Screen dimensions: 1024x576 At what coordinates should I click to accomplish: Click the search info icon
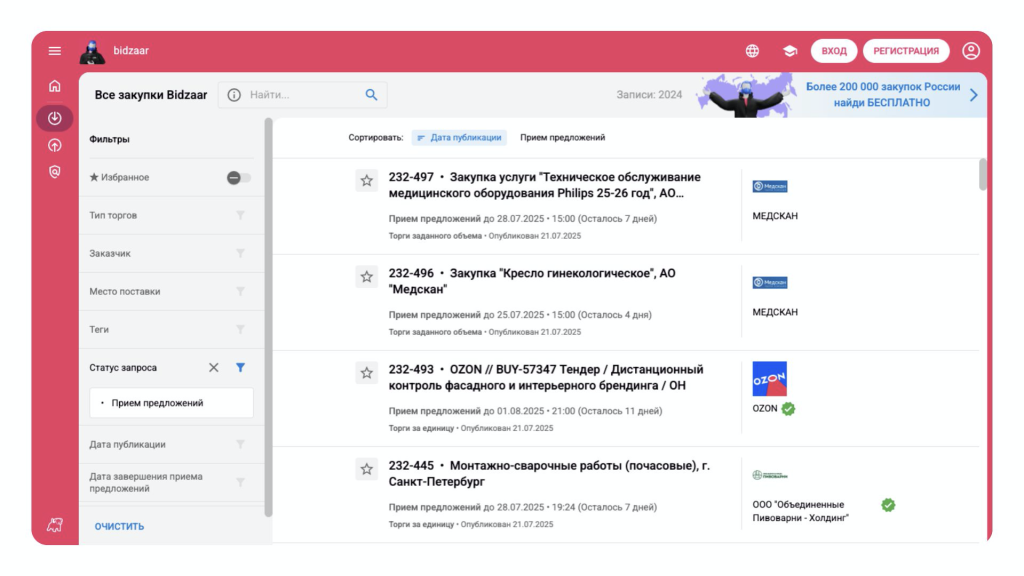[x=234, y=95]
